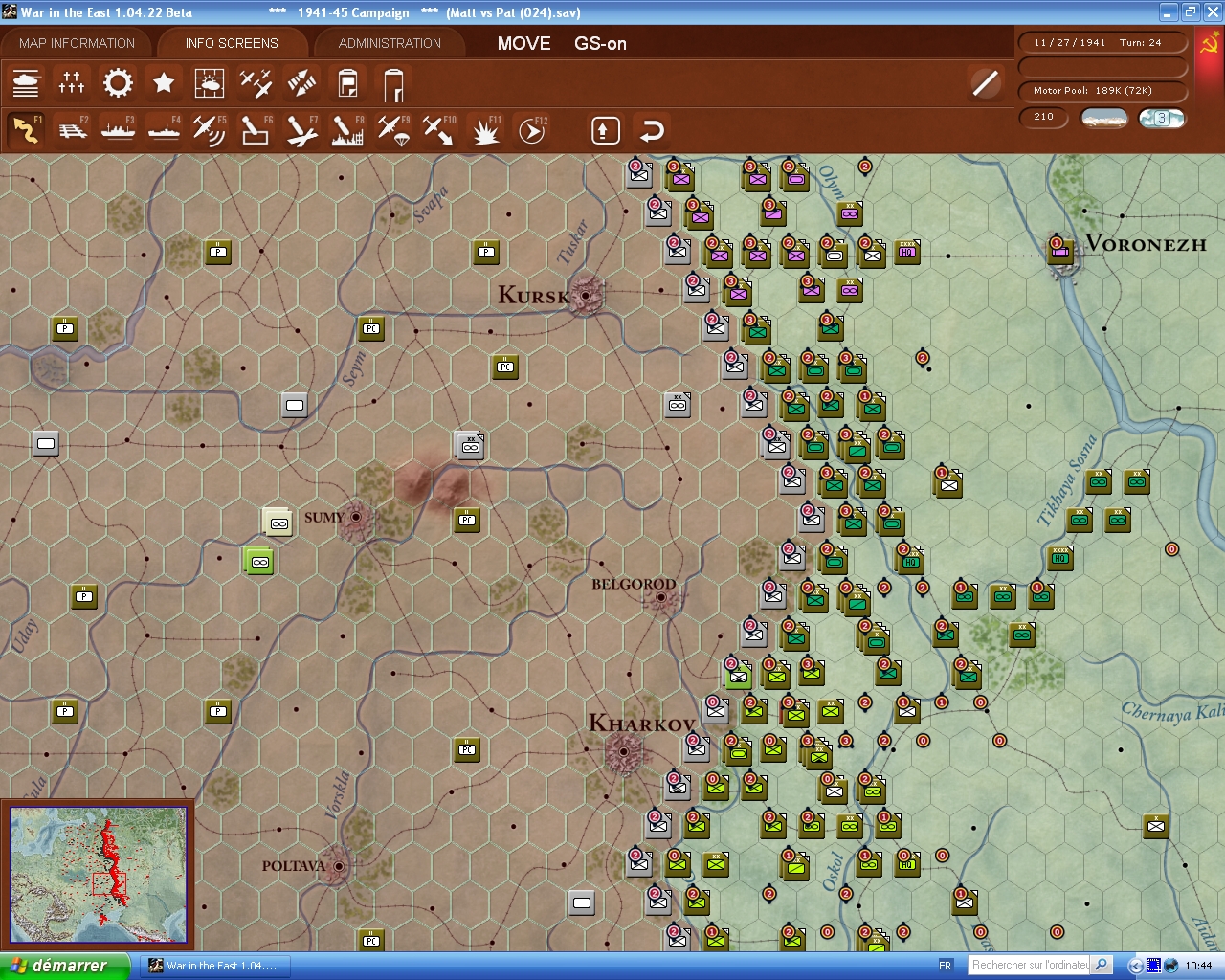Click the save-document icon in the toolbar
This screenshot has height=980, width=1225.
pyautogui.click(x=347, y=83)
